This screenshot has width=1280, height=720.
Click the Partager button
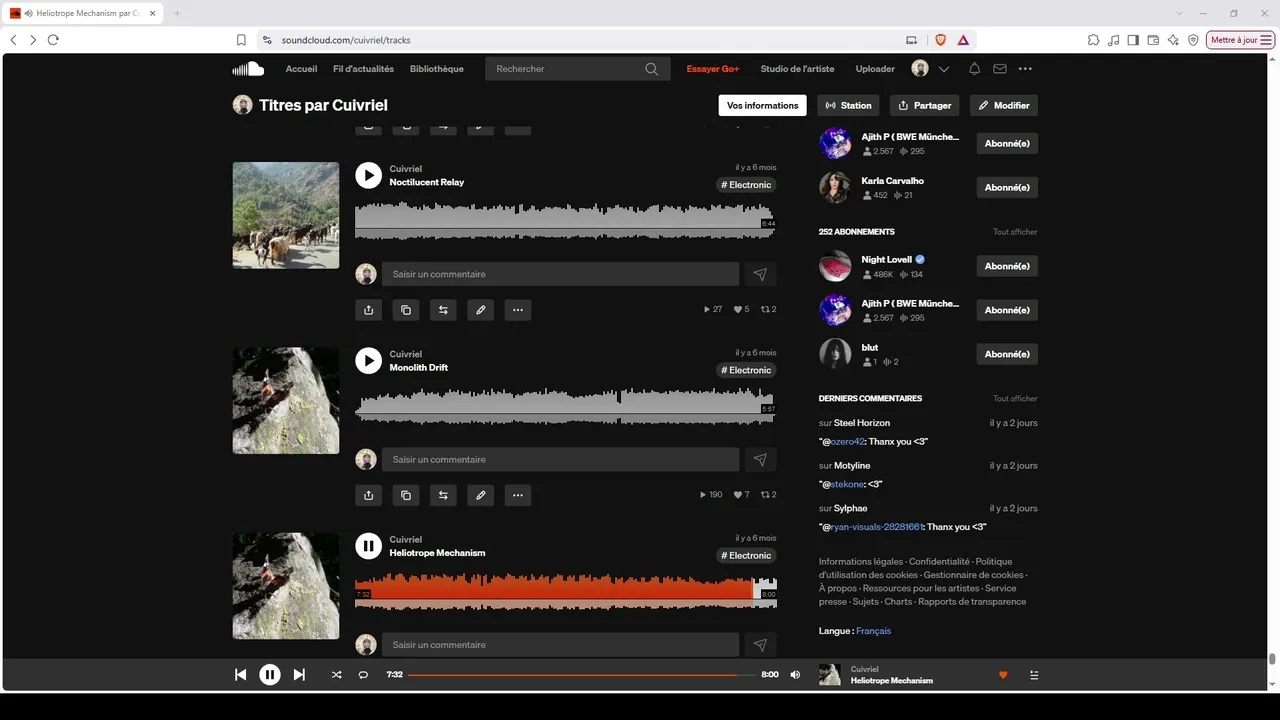click(924, 105)
